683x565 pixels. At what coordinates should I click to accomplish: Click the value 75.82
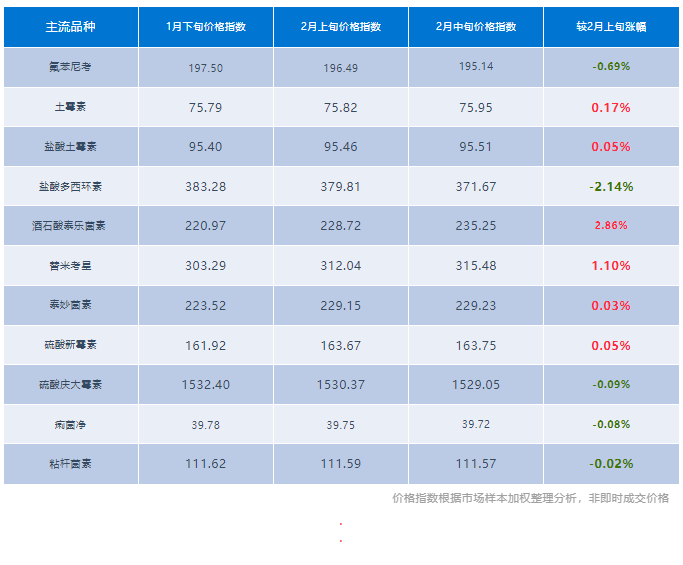(x=341, y=108)
